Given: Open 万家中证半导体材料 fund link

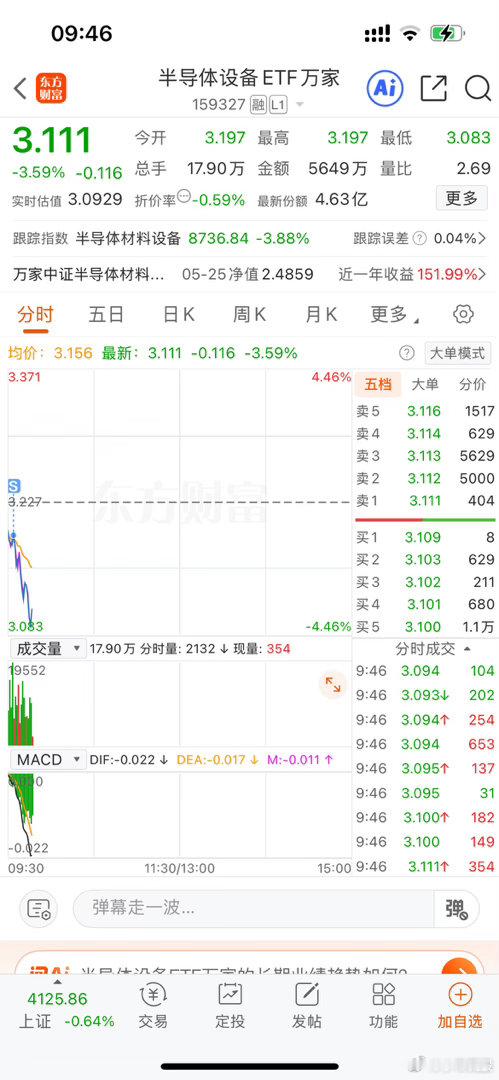Looking at the screenshot, I should (89, 274).
